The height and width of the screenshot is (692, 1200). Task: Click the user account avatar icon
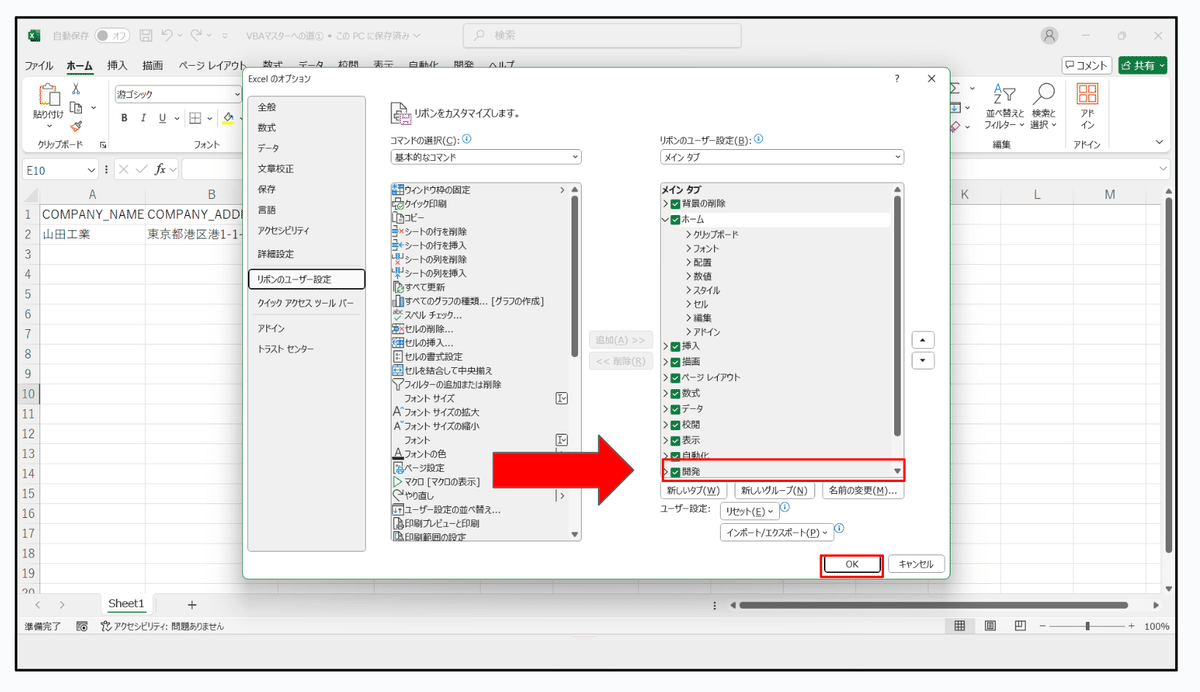[x=1049, y=35]
